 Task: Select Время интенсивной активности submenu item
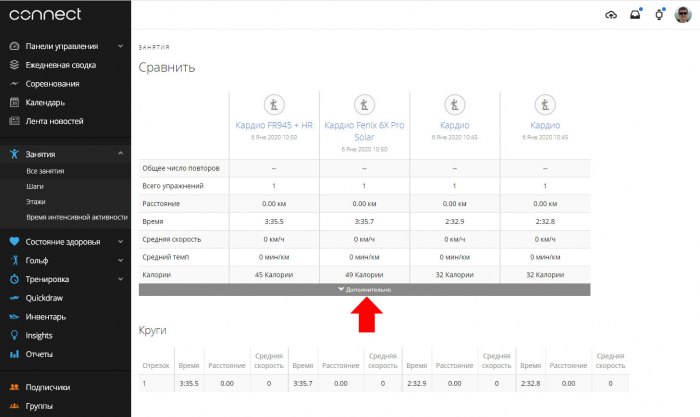(77, 217)
